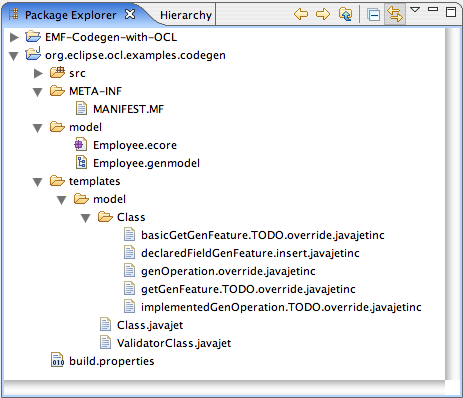Screen dimensions: 463x398
Task: Select declaredFieldGenFeature.insert.javajetinc file
Action: pyautogui.click(x=250, y=253)
